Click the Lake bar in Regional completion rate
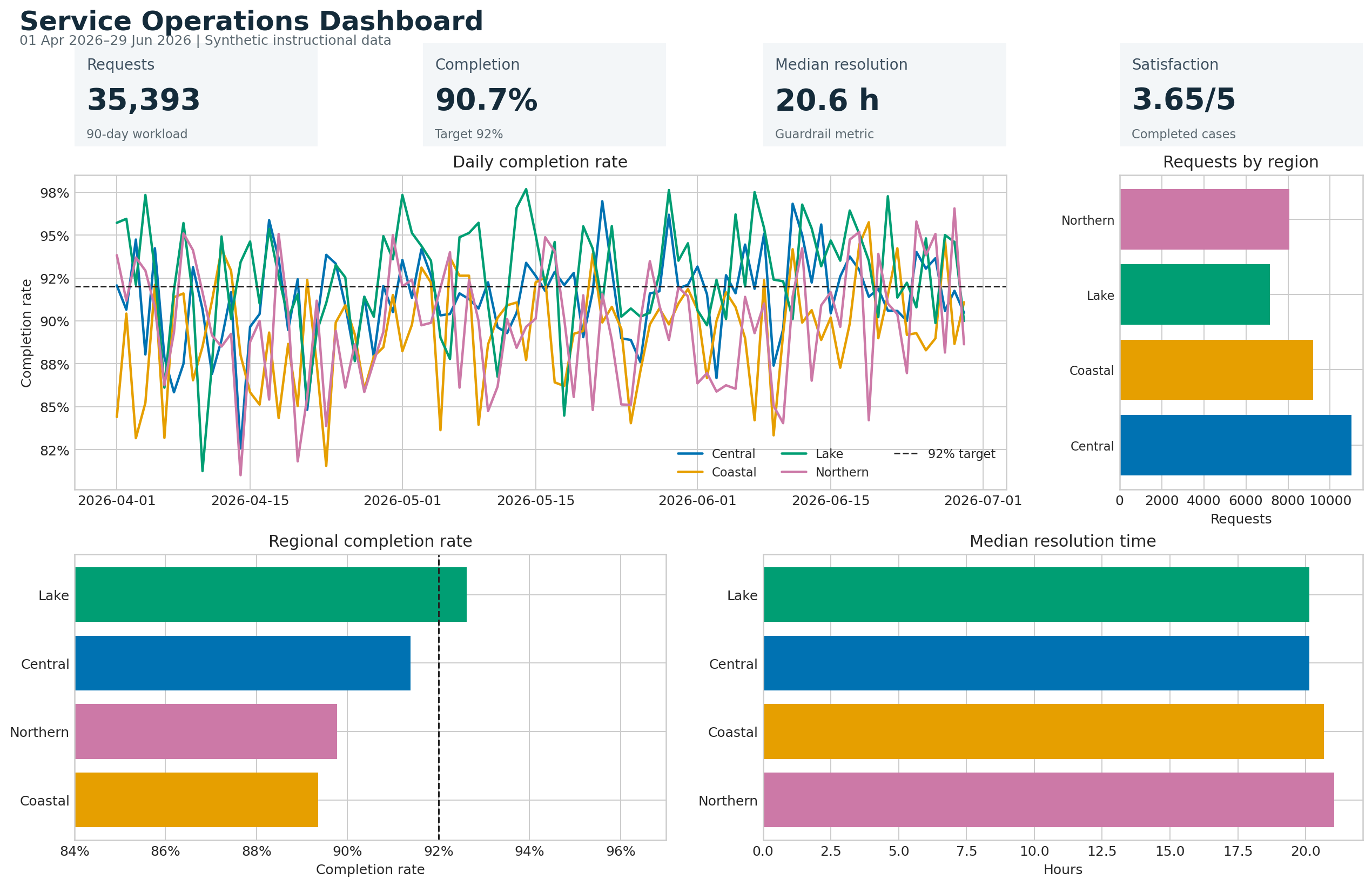This screenshot has width=1372, height=886. [x=271, y=595]
